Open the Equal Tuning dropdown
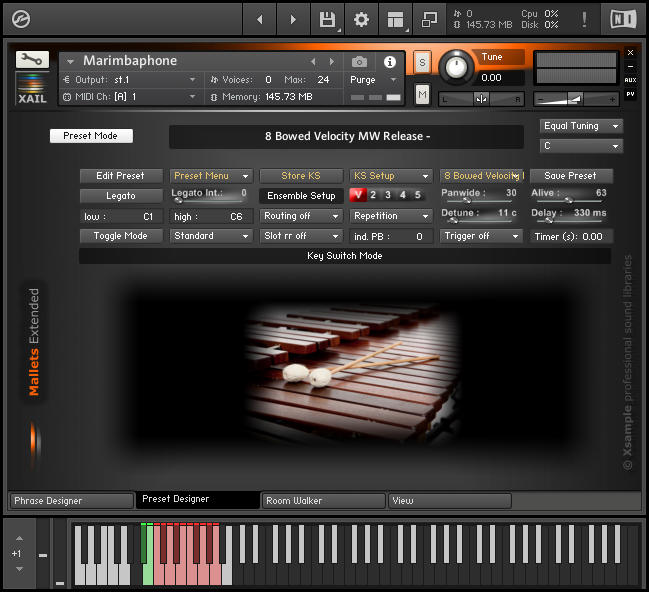The image size is (649, 592). click(581, 126)
